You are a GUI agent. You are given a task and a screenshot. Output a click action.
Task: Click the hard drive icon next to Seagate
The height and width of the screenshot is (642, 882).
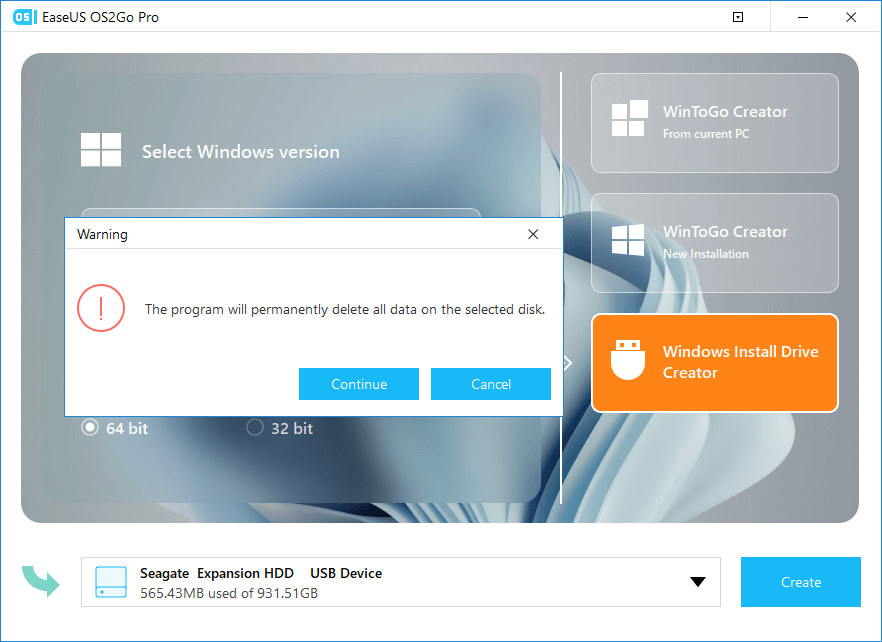[111, 582]
